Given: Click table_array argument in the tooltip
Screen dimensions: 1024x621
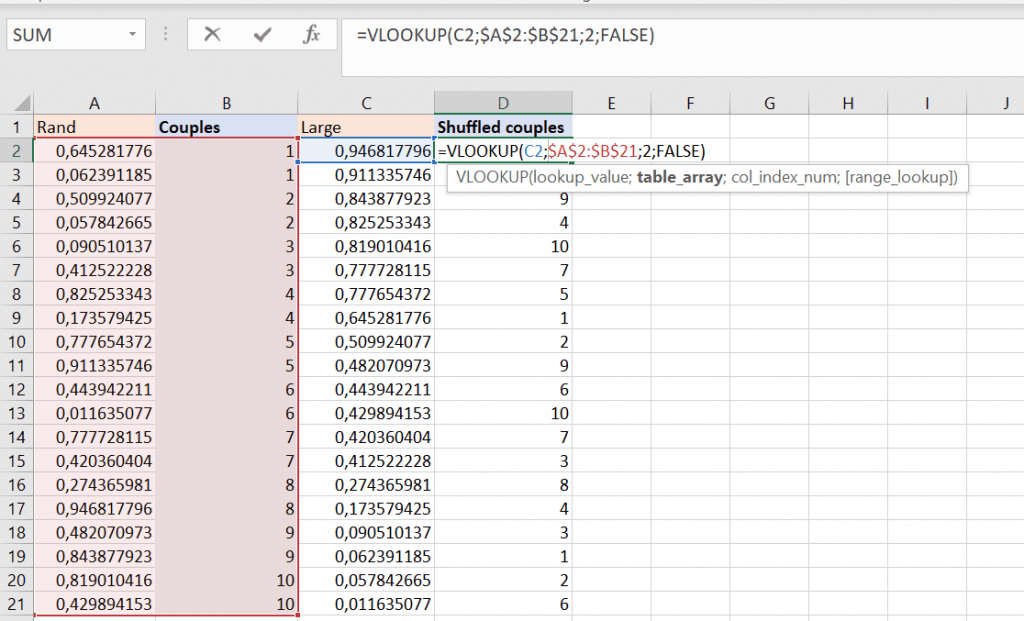Looking at the screenshot, I should click(x=680, y=178).
